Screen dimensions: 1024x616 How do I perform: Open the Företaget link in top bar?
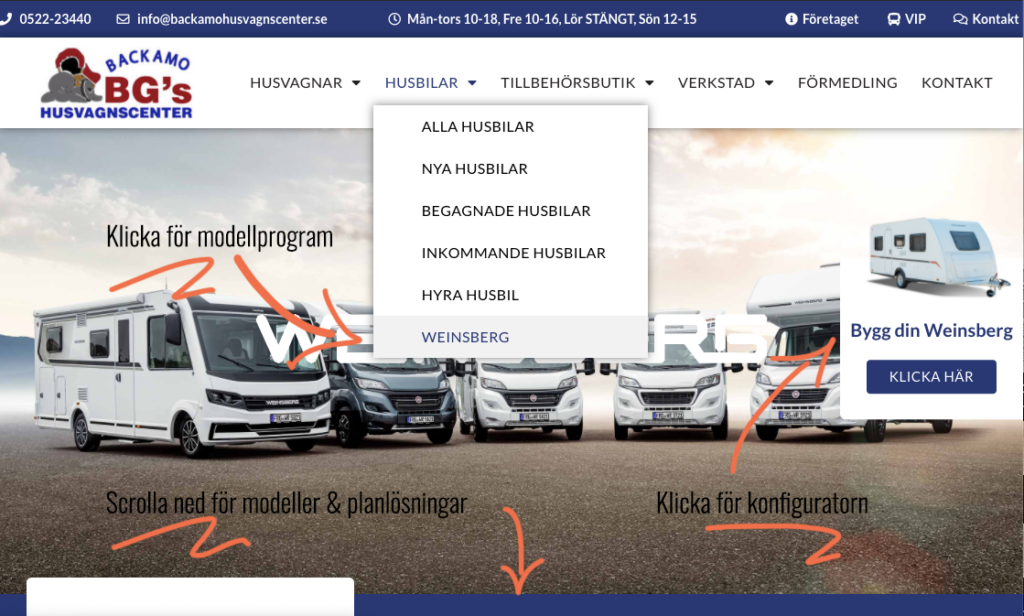(830, 19)
